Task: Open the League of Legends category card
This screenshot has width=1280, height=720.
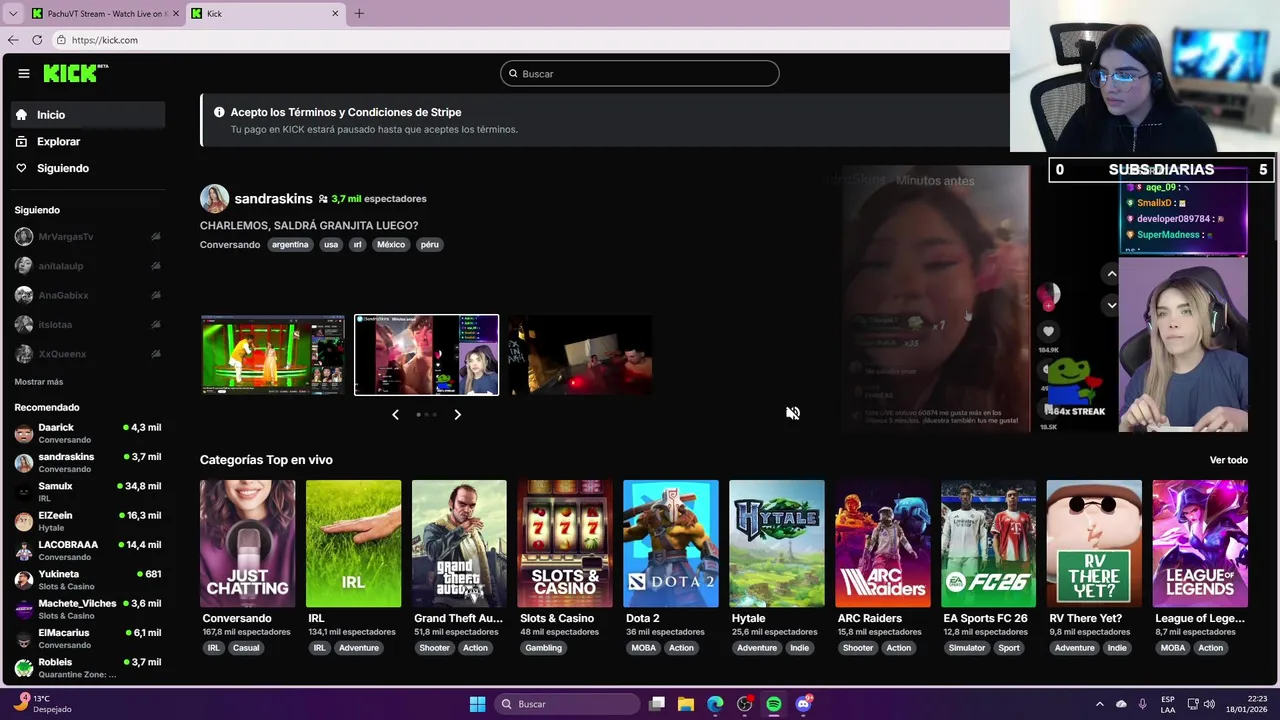Action: coord(1200,544)
